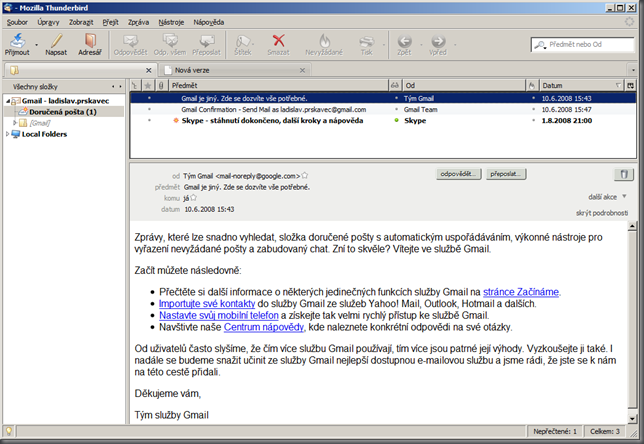Go forward with Vpřed icon
The image size is (644, 444).
pos(438,44)
